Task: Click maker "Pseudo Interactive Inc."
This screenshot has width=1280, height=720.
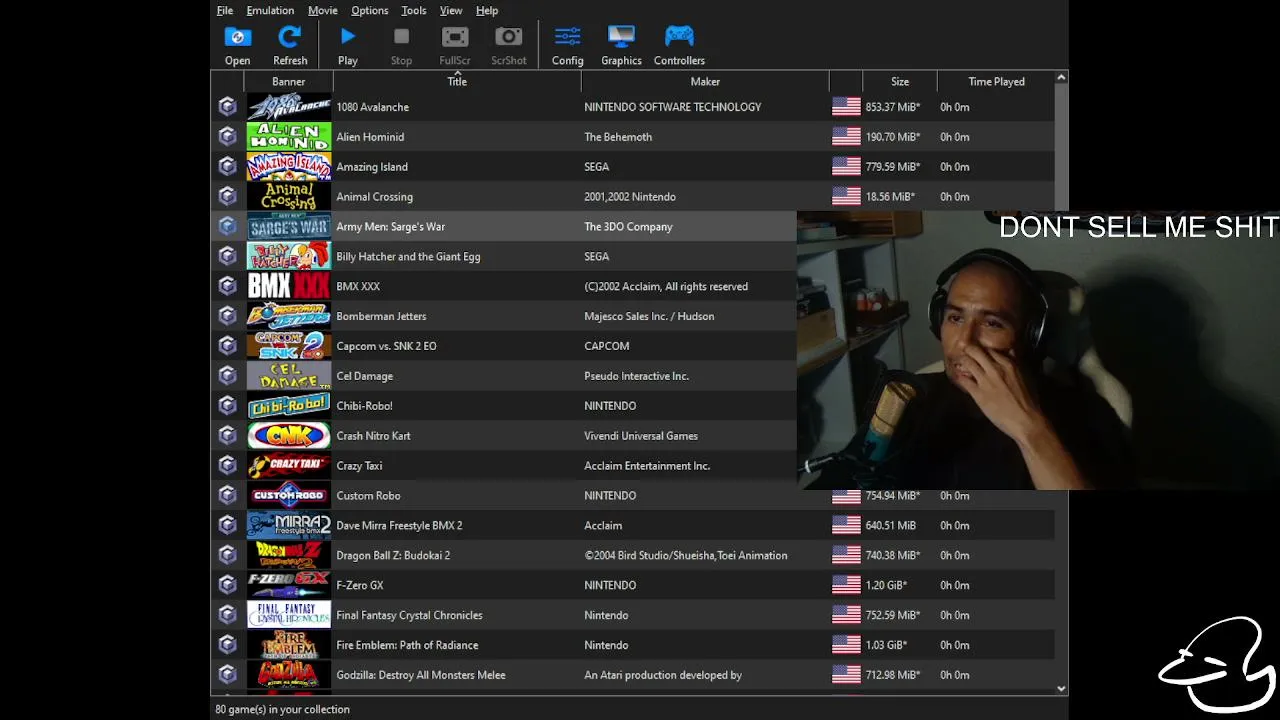Action: pyautogui.click(x=636, y=376)
